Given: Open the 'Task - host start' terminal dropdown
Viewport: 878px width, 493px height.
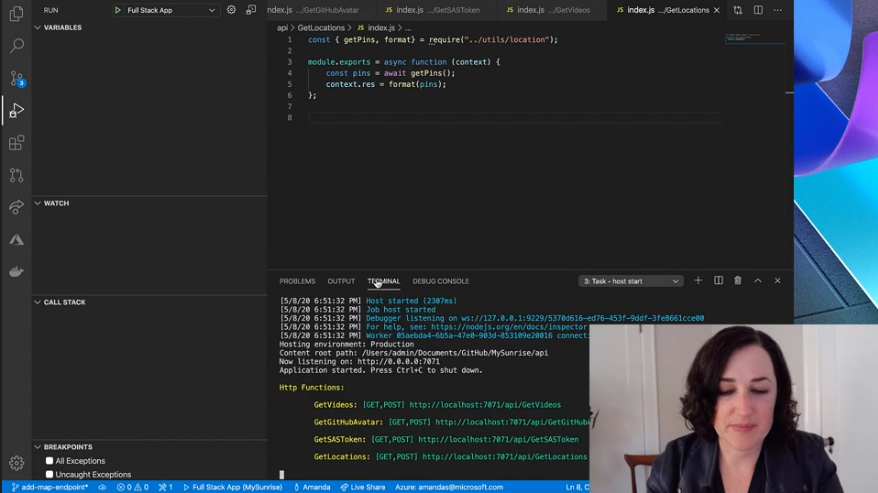Looking at the screenshot, I should point(631,281).
